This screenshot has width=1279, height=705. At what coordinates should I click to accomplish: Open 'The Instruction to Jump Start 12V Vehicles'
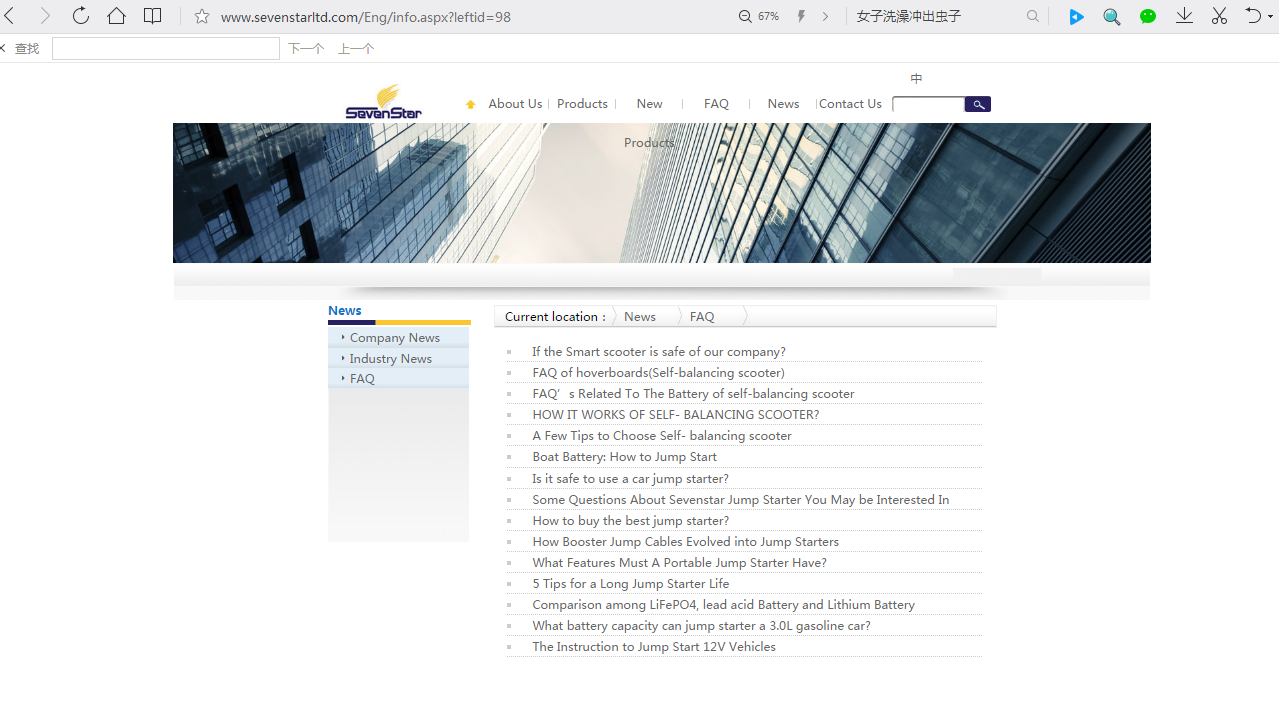(654, 647)
